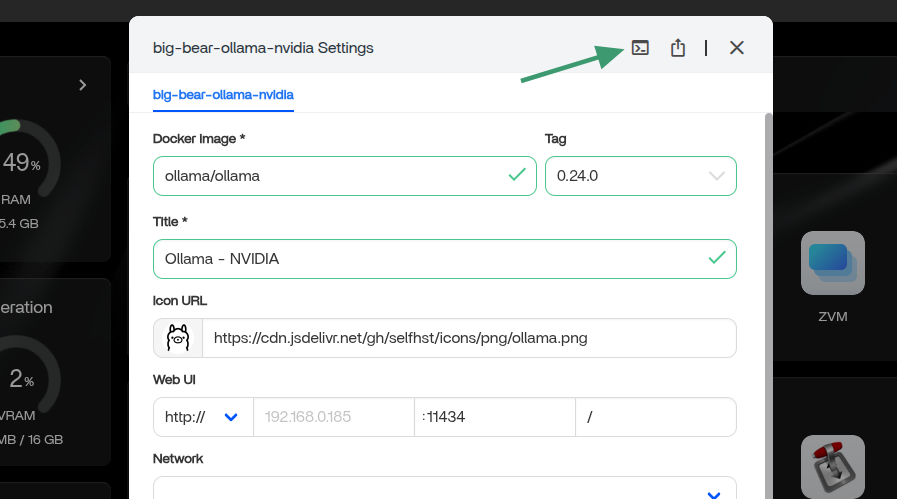The width and height of the screenshot is (897, 499).
Task: Close the big-bear-ollama-nvidia Settings dialog
Action: [x=737, y=47]
